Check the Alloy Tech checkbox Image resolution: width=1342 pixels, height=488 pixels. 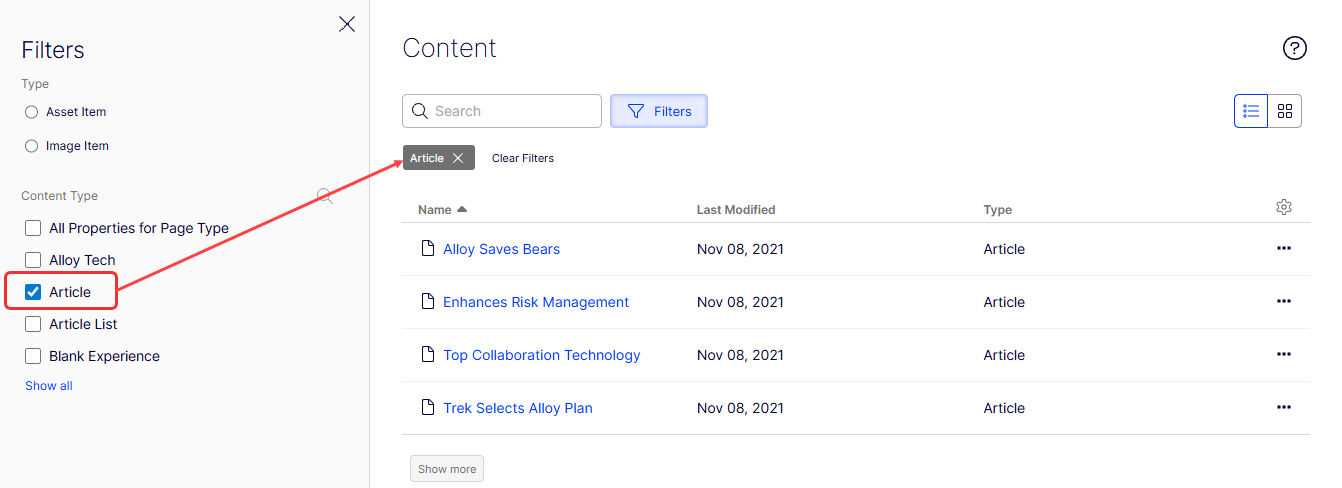(x=33, y=260)
